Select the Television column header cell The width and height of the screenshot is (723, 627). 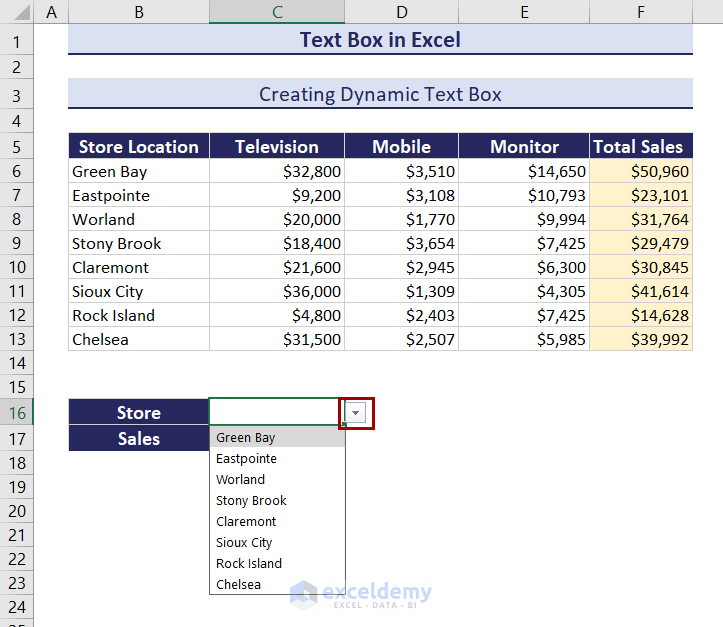coord(277,146)
